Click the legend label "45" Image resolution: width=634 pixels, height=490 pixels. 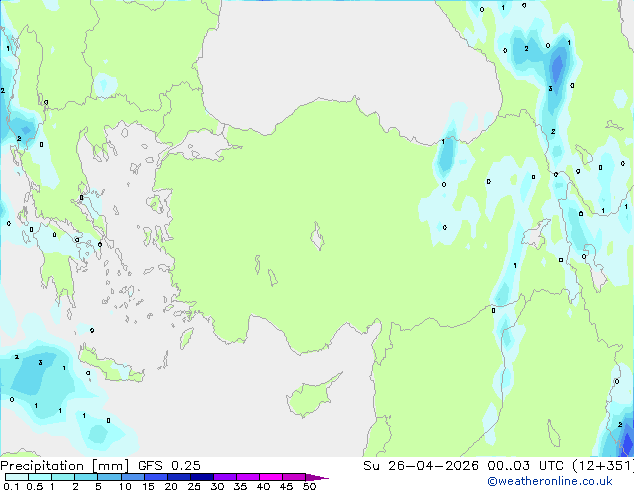tap(286, 486)
